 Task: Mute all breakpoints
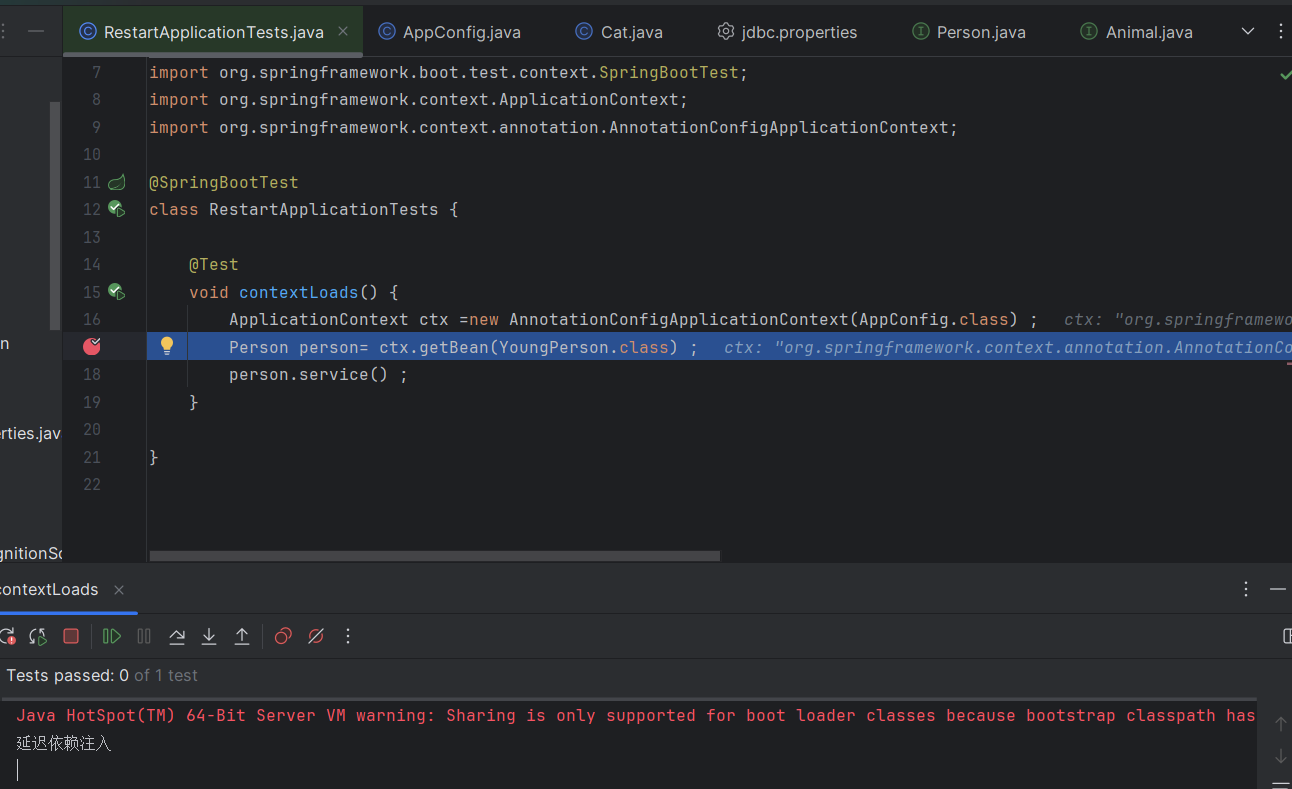(x=316, y=636)
